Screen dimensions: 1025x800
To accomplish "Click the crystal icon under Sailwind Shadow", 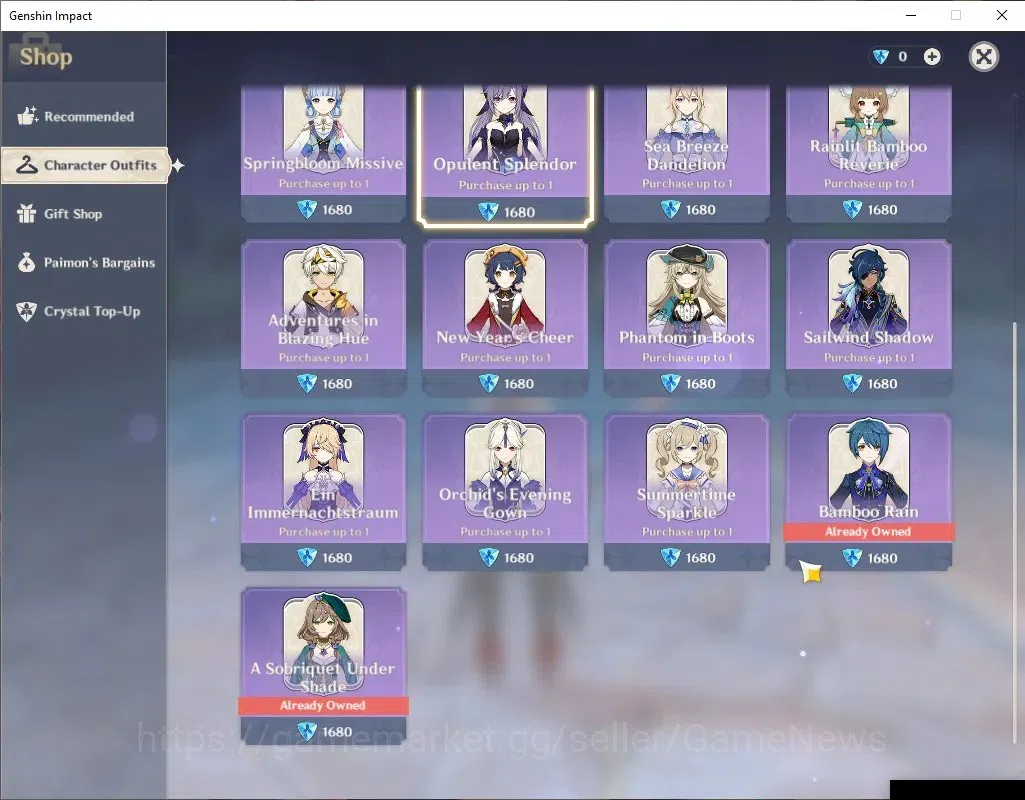I will tap(852, 383).
